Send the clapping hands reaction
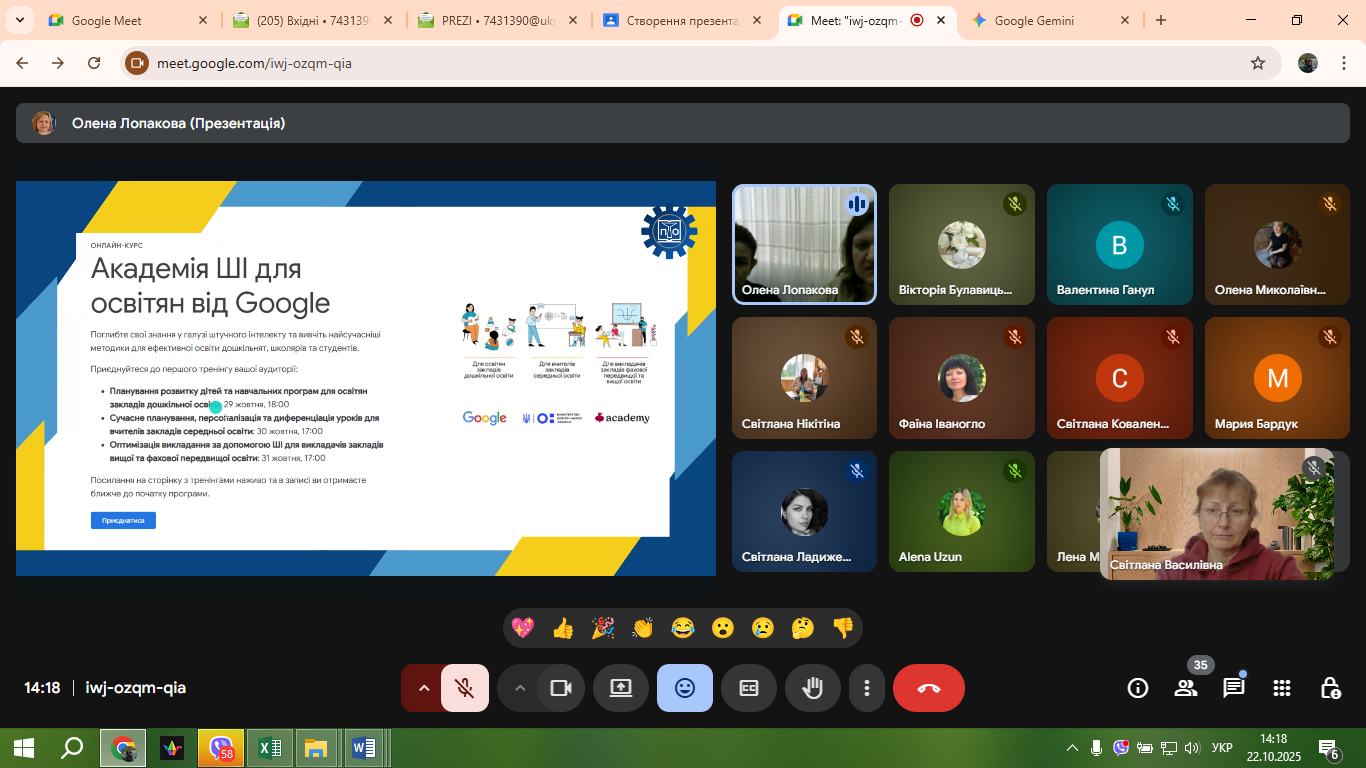The width and height of the screenshot is (1366, 768). [642, 628]
